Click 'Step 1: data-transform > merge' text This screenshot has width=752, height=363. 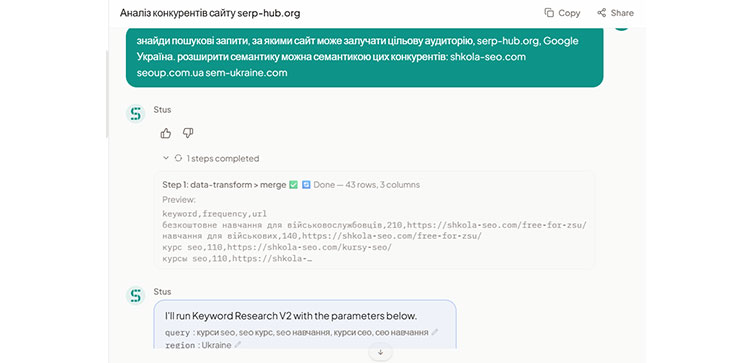tap(224, 185)
